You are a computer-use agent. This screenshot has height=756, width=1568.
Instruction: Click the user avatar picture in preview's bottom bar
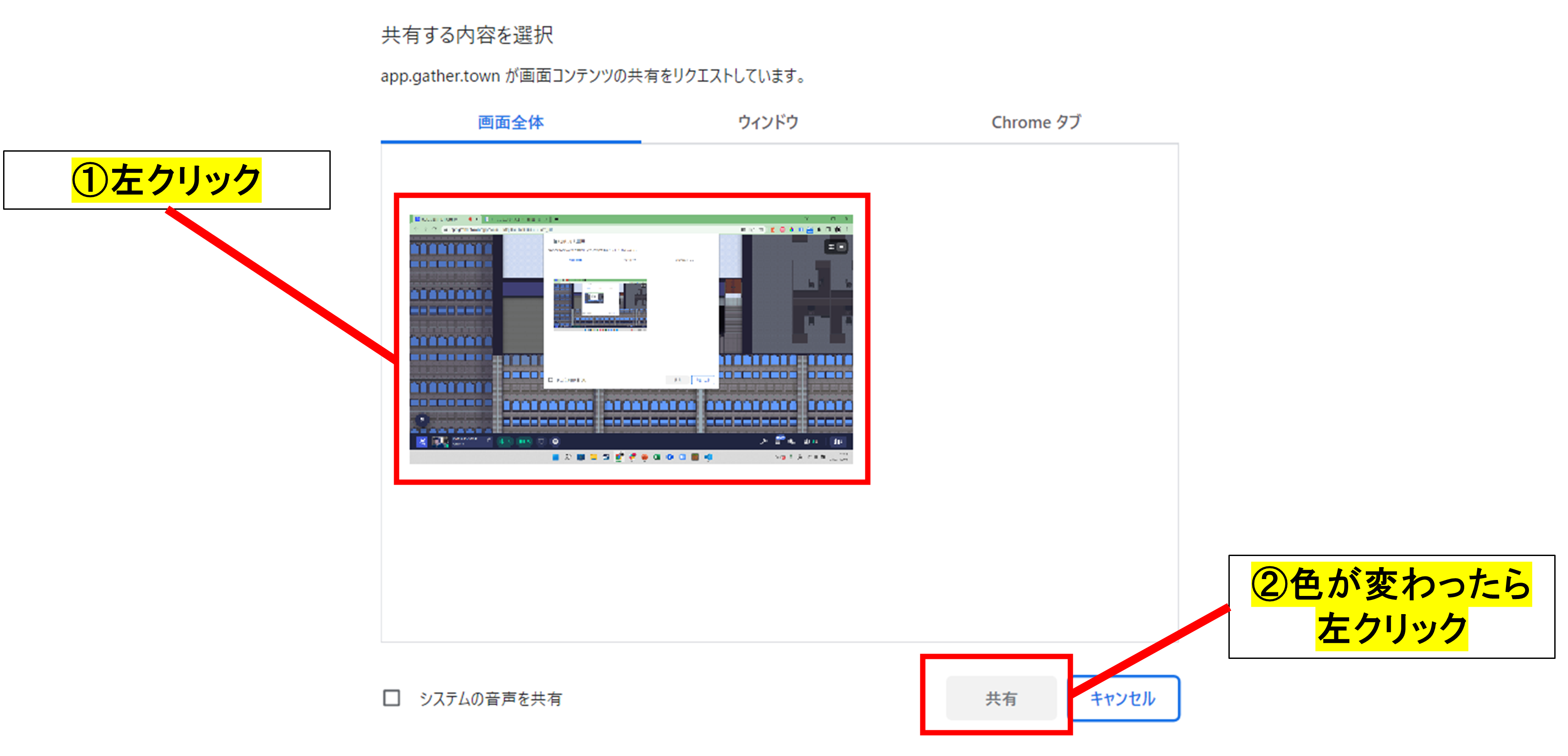click(x=440, y=442)
